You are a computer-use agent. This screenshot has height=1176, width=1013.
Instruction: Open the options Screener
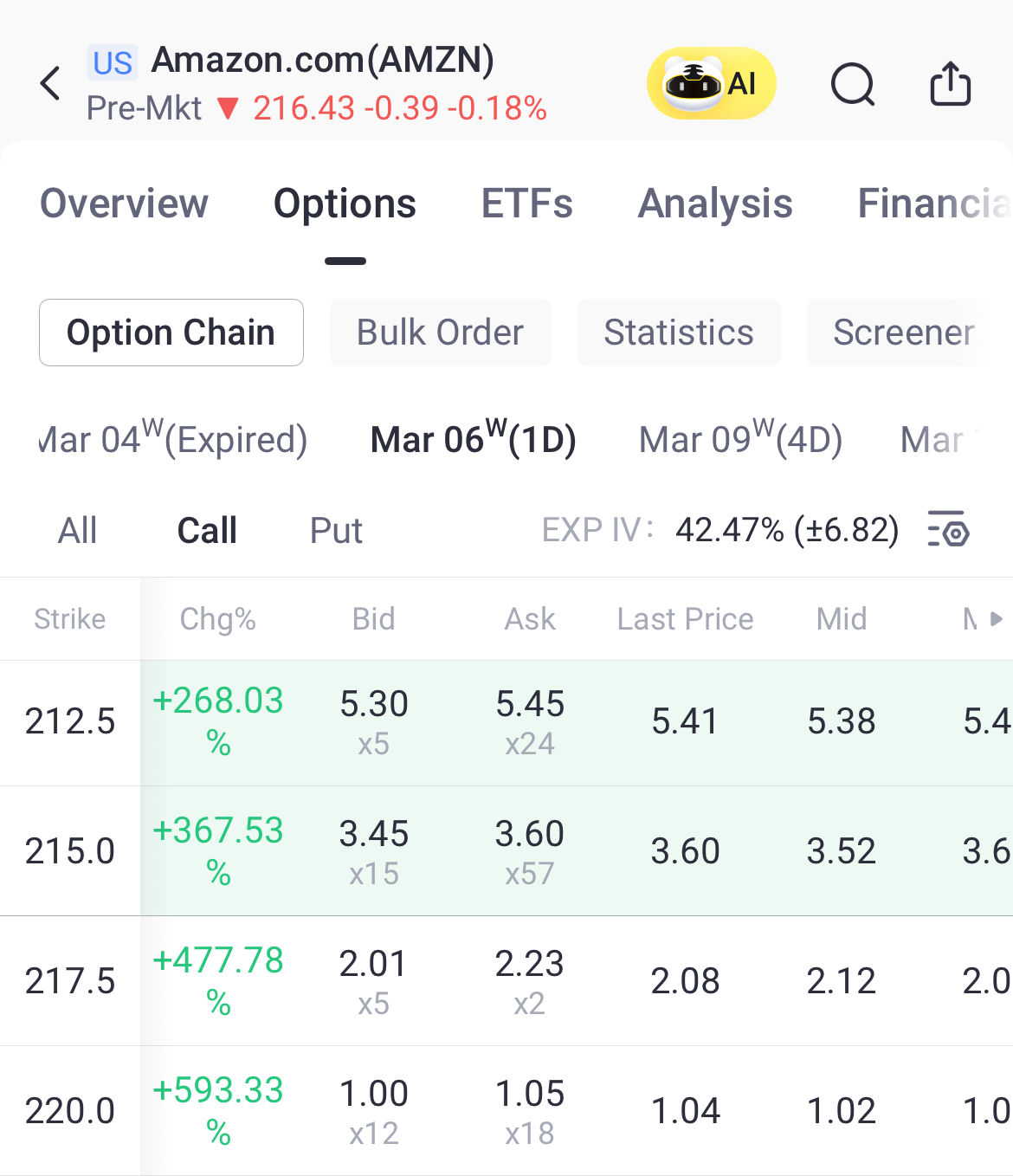click(903, 333)
